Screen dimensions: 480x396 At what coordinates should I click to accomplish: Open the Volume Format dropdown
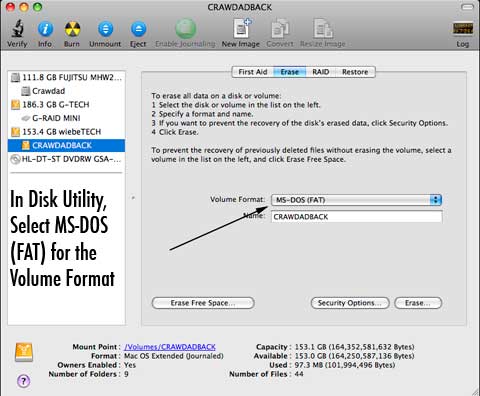(357, 200)
